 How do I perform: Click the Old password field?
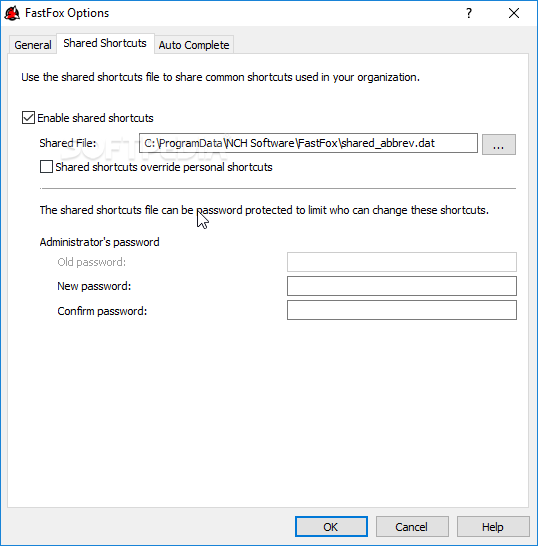[402, 262]
